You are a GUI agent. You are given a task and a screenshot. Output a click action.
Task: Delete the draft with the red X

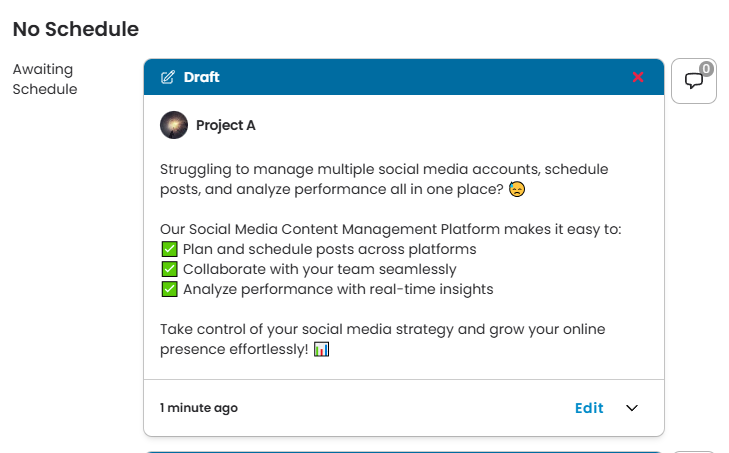[638, 77]
